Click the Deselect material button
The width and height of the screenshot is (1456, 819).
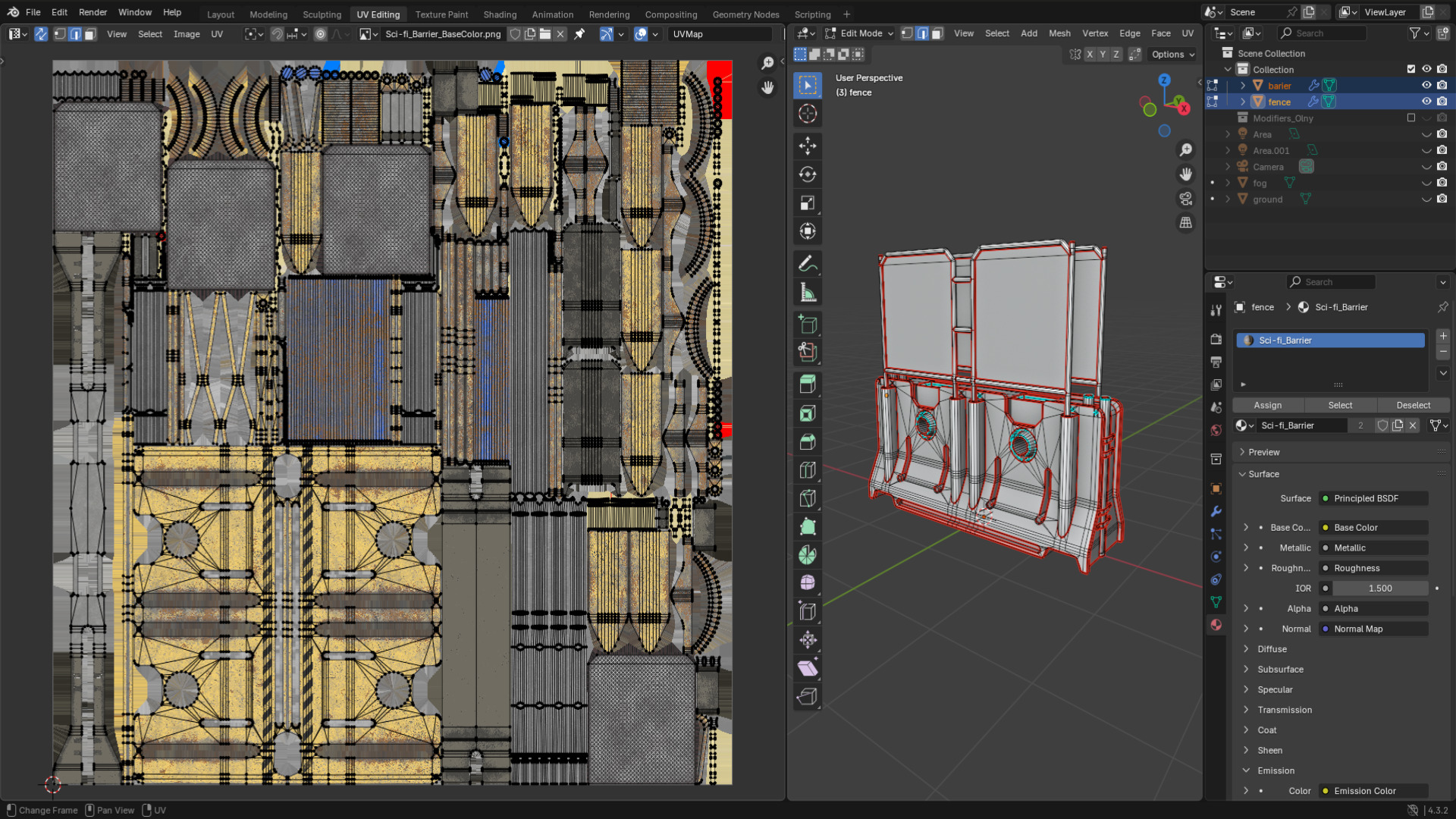pyautogui.click(x=1414, y=406)
